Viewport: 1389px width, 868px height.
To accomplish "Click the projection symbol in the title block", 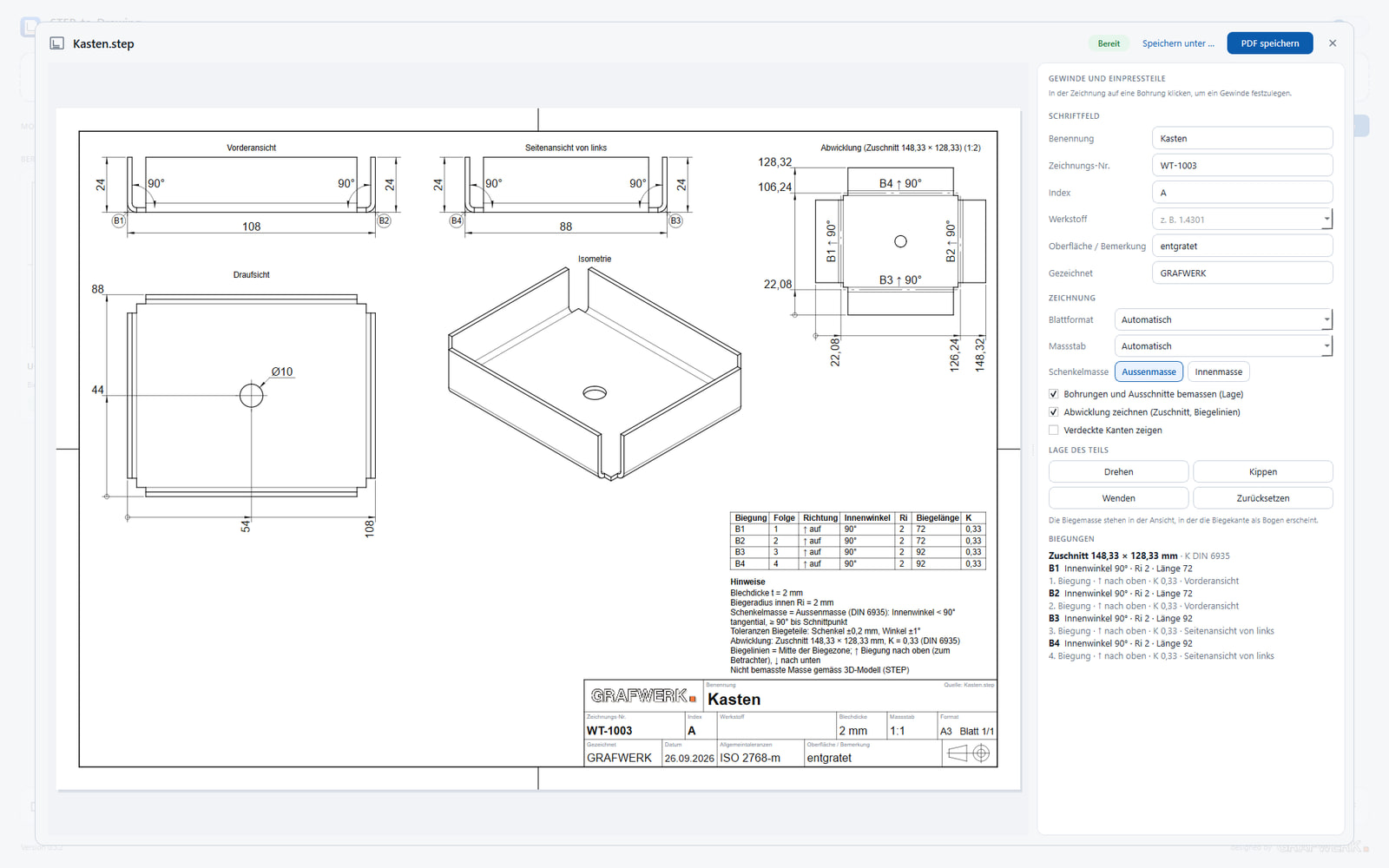I will tap(969, 753).
